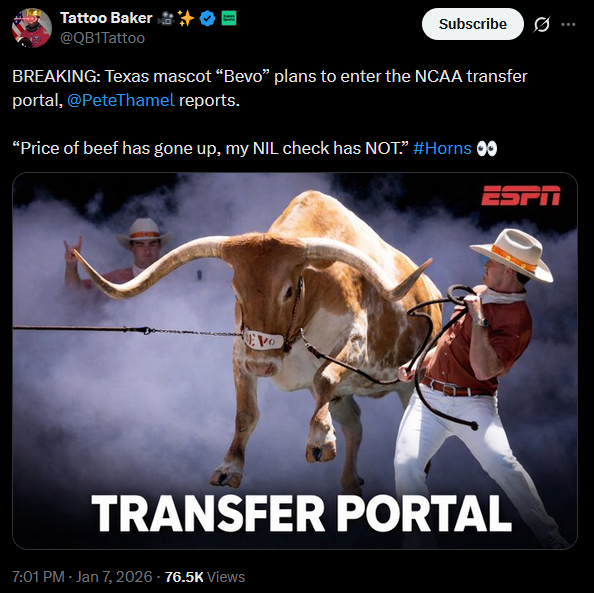Subscribe to Tattoo Baker
The height and width of the screenshot is (593, 594).
(472, 24)
